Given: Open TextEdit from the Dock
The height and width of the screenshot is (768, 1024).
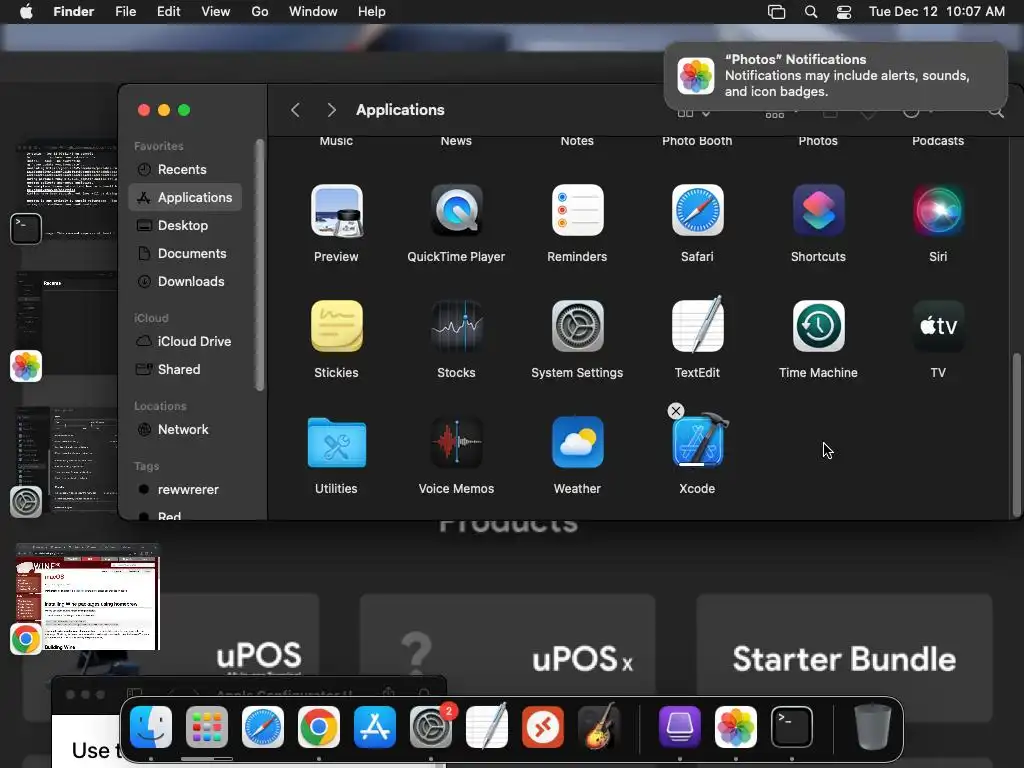Looking at the screenshot, I should coord(487,726).
